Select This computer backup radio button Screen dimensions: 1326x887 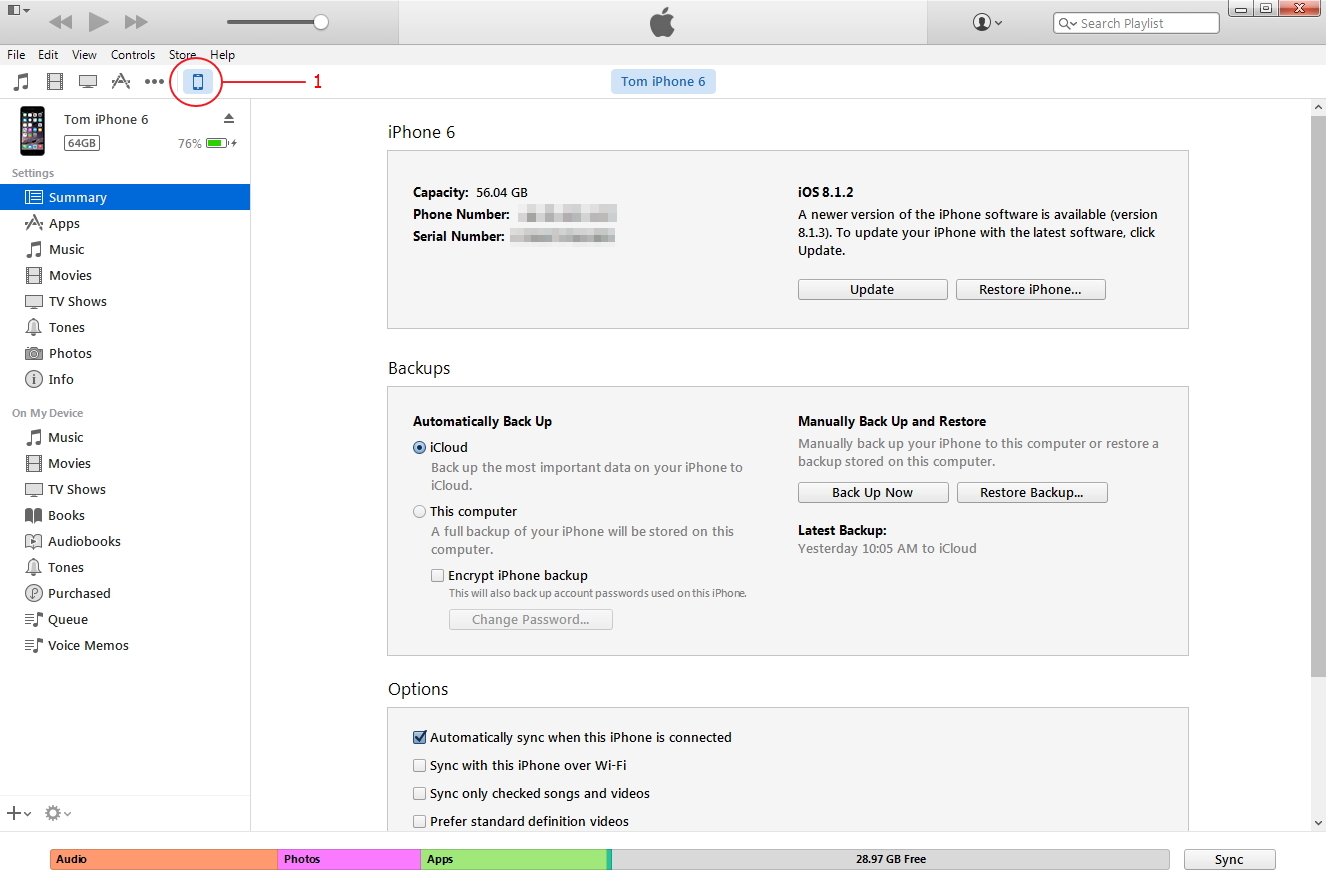pos(419,511)
